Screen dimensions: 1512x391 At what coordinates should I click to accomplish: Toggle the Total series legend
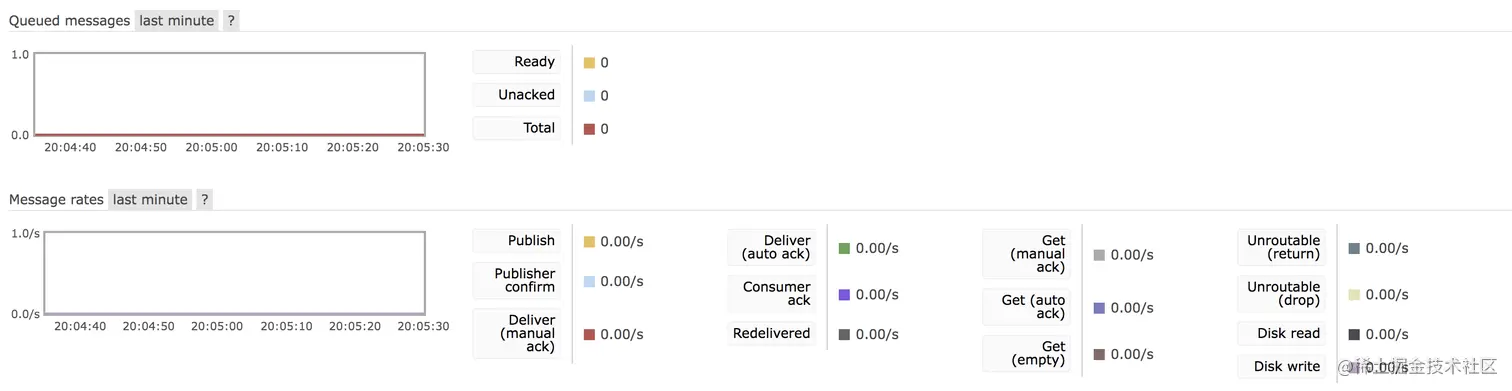(x=516, y=128)
